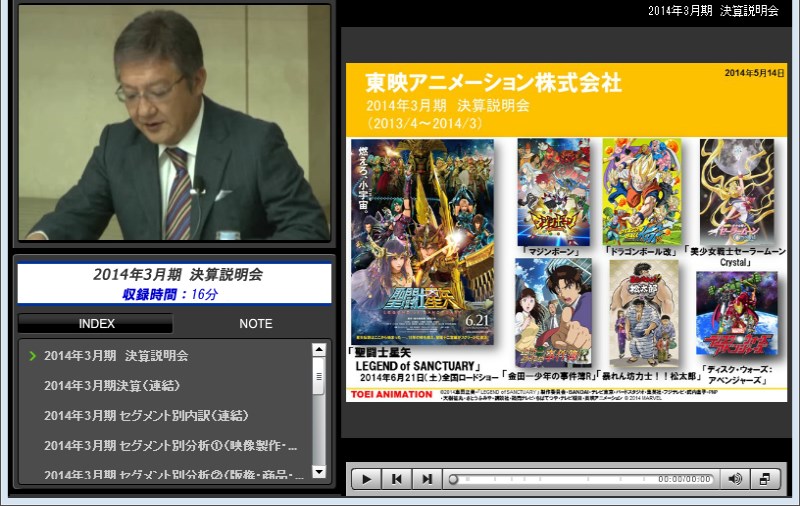Click the TOEI ANIMATION logo text
Viewport: 800px width, 506px height.
pos(391,394)
